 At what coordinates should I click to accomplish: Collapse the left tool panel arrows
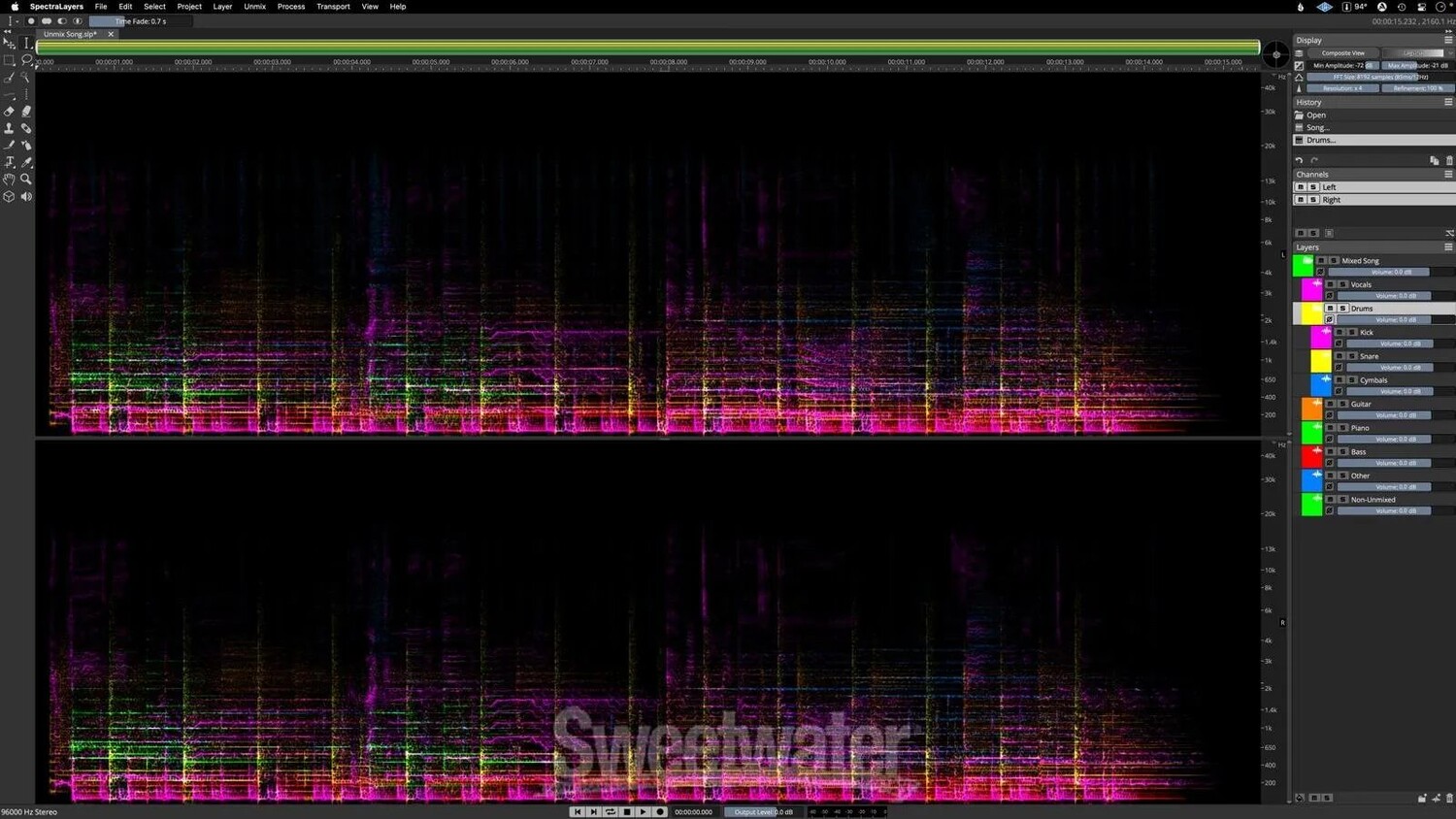pyautogui.click(x=8, y=32)
